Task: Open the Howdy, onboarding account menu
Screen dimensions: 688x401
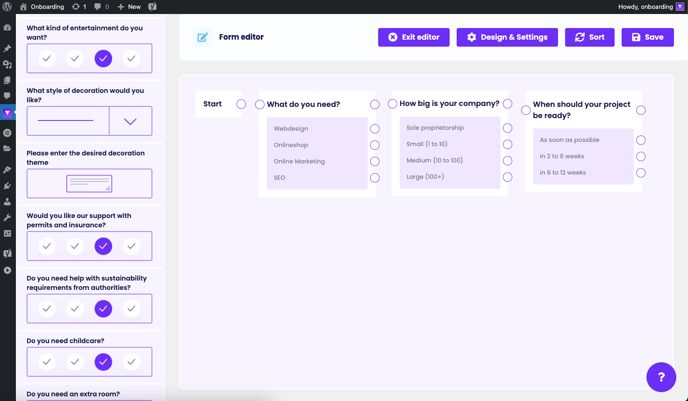Action: click(x=645, y=7)
